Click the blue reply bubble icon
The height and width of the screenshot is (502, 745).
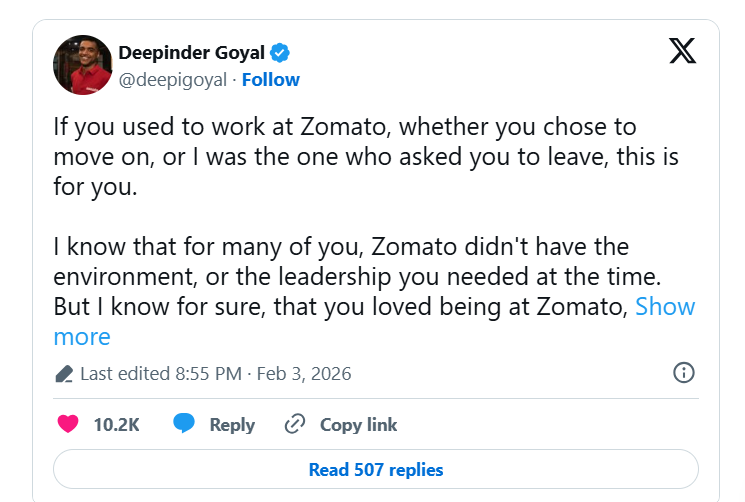tap(183, 424)
